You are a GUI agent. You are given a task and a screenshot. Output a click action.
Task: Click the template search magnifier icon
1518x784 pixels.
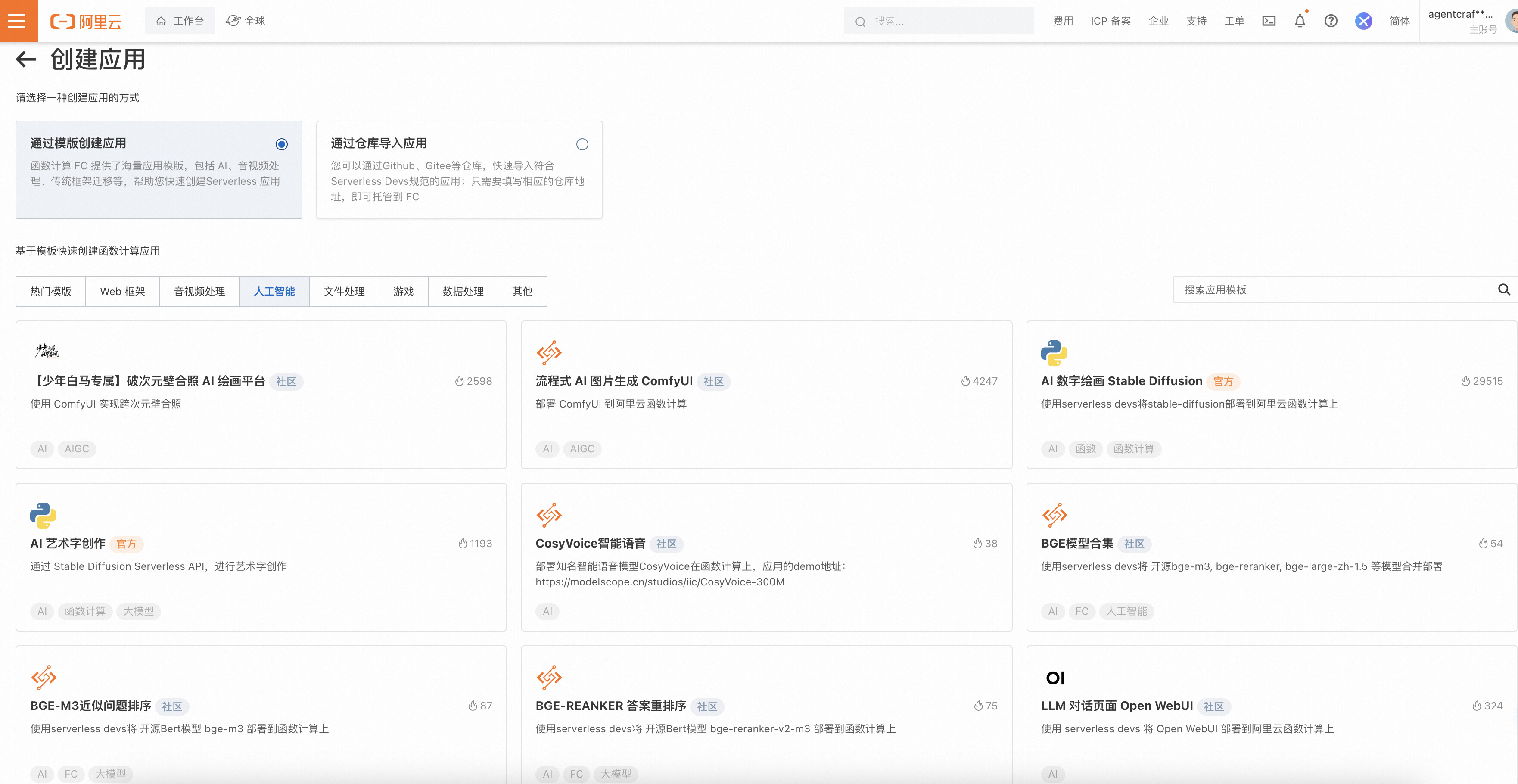[1505, 289]
